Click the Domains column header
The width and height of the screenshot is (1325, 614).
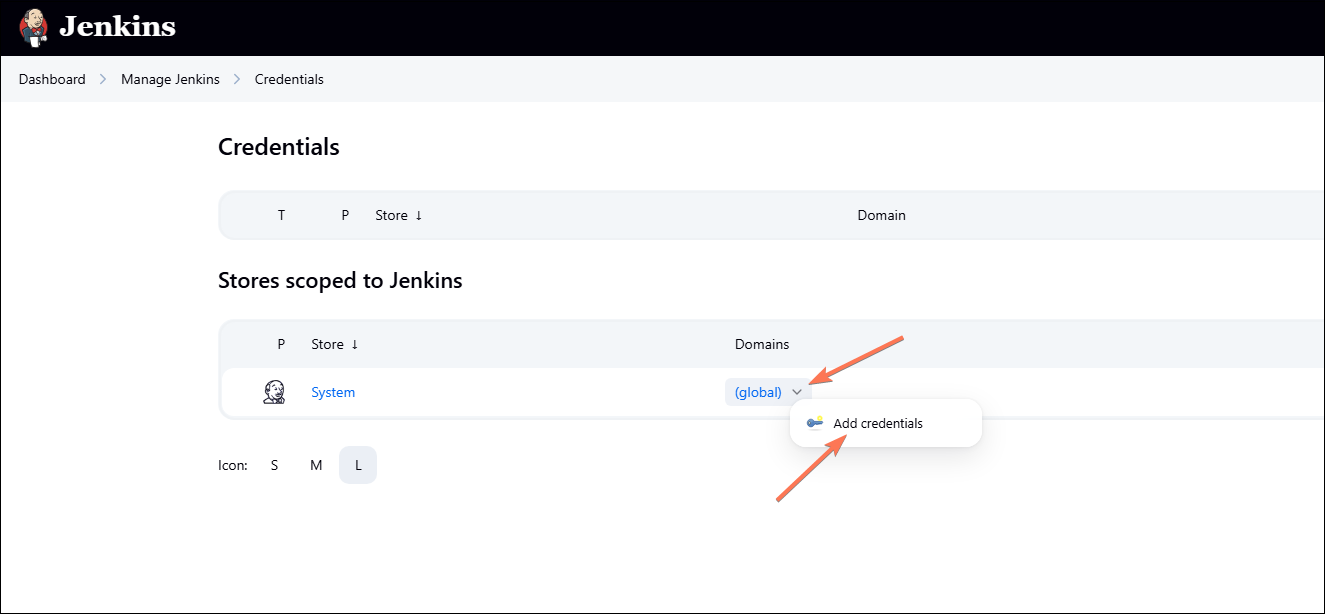pyautogui.click(x=762, y=344)
